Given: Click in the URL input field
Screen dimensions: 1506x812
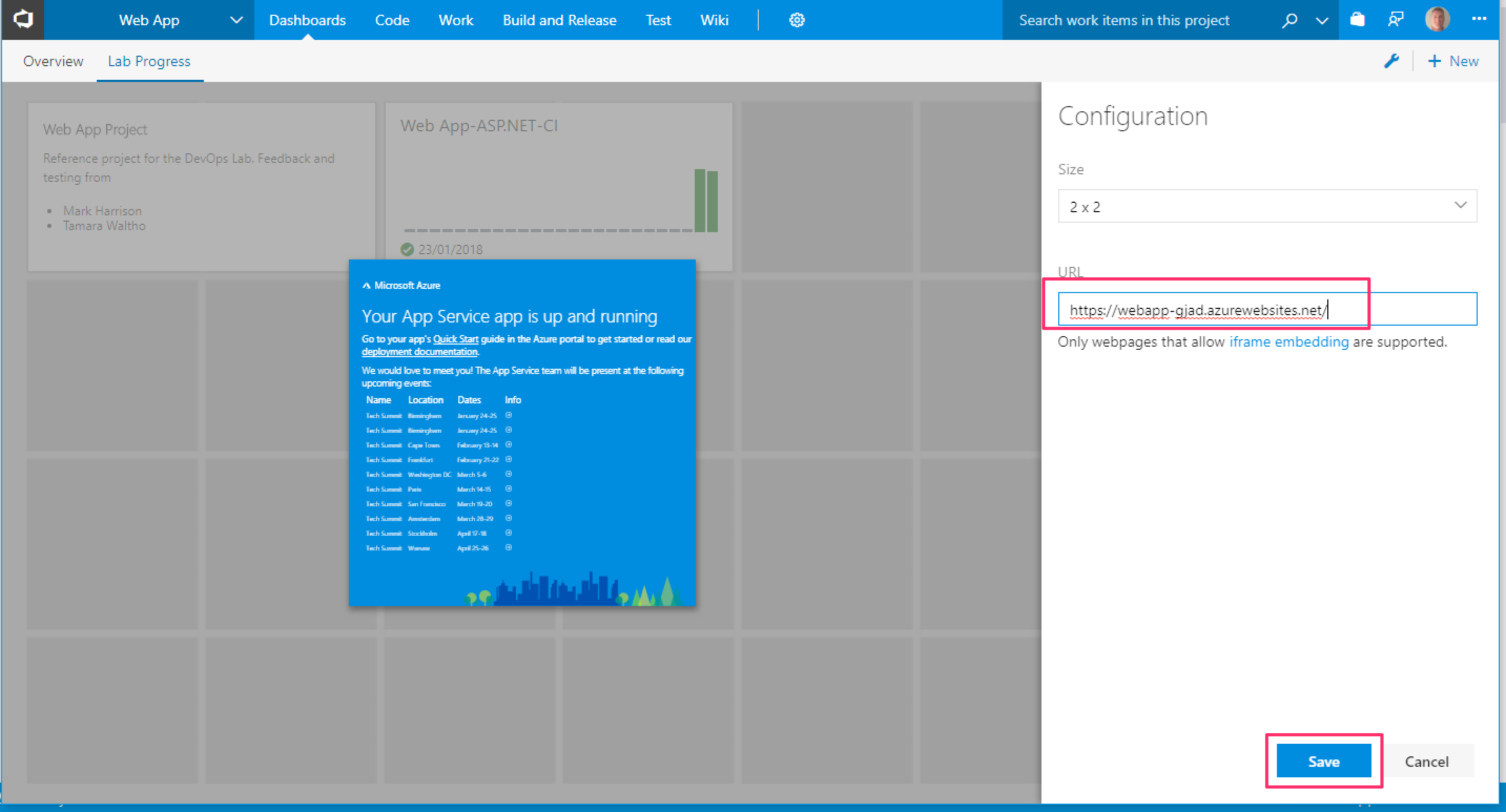Looking at the screenshot, I should click(x=1266, y=309).
